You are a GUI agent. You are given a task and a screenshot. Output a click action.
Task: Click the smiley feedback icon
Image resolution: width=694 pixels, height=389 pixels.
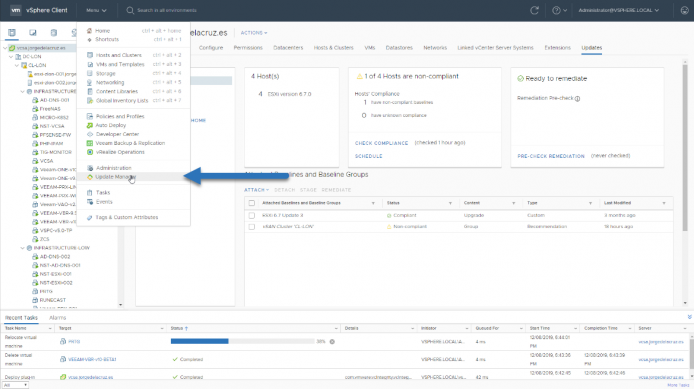(x=684, y=10)
